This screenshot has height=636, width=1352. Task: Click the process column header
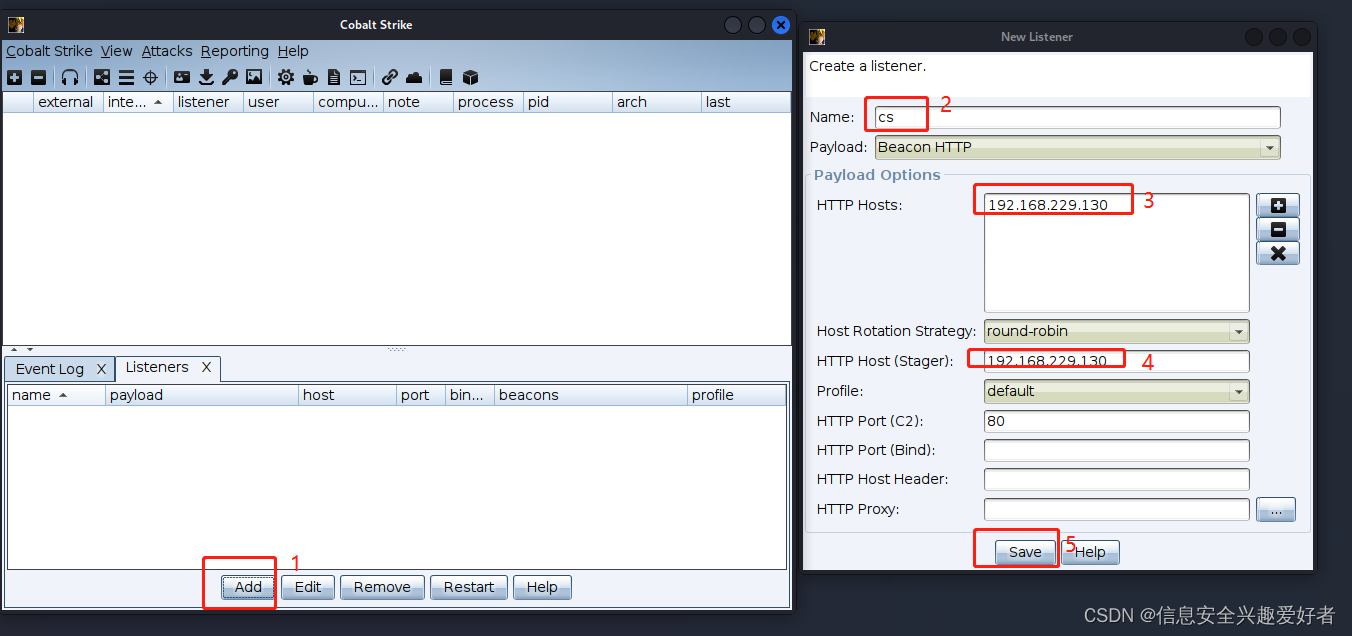point(488,102)
